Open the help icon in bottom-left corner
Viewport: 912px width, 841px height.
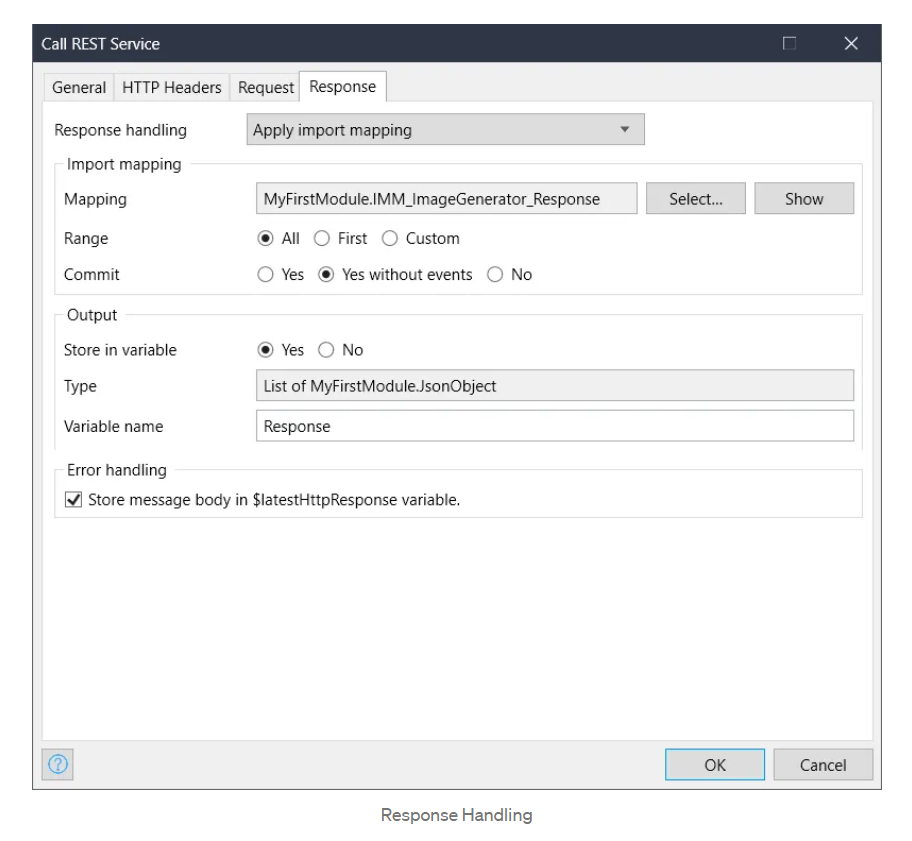point(59,764)
